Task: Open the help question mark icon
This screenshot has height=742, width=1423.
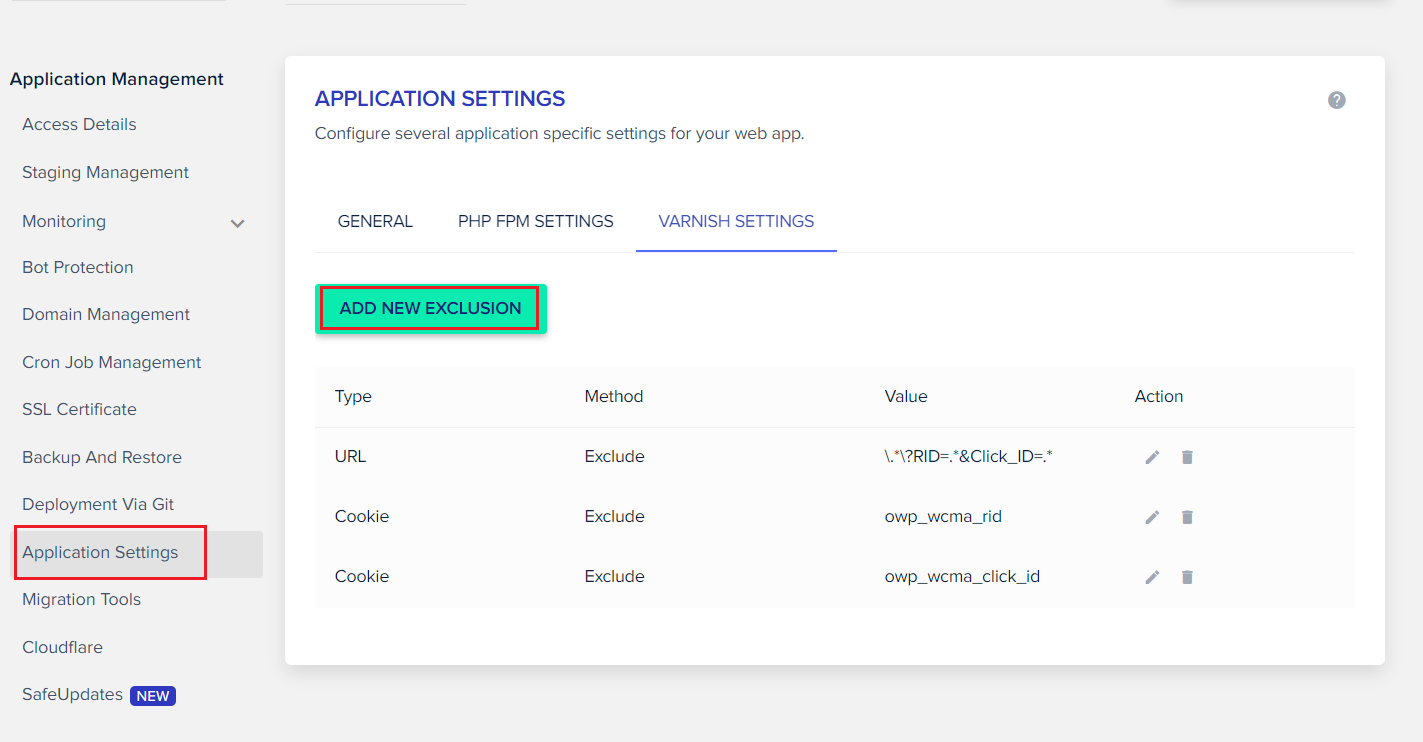Action: pyautogui.click(x=1336, y=100)
